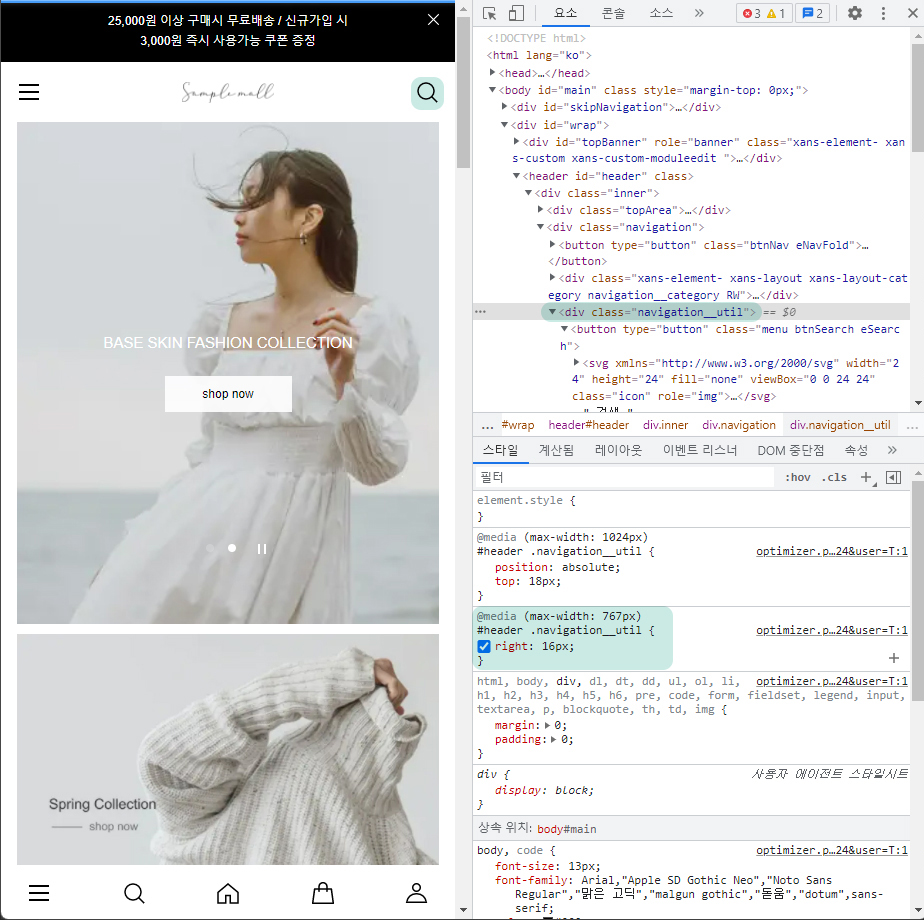The height and width of the screenshot is (920, 924).
Task: Click the styles pane vertical scrollbar
Action: tap(918, 591)
